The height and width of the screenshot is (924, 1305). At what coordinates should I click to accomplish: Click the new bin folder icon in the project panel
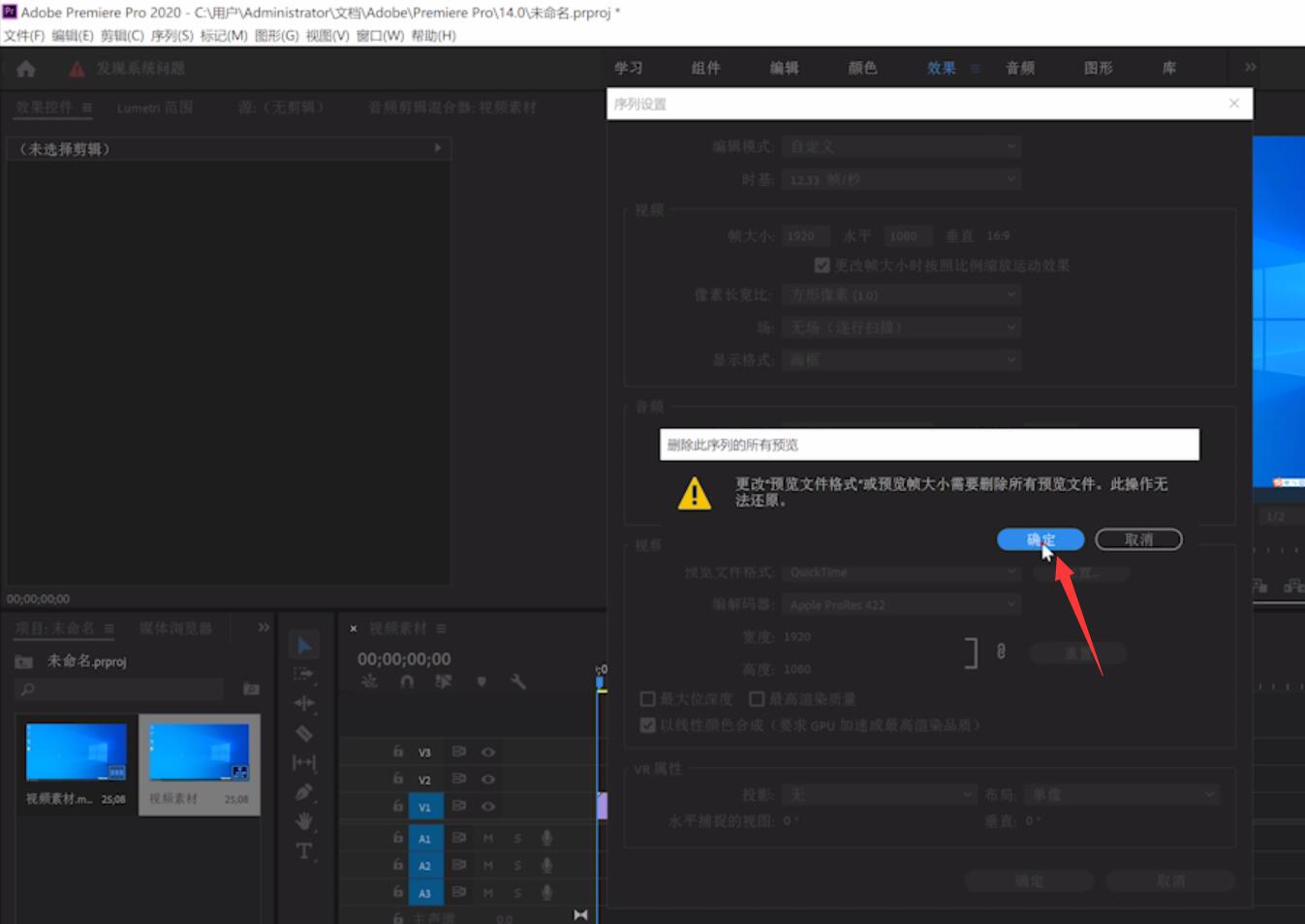(x=251, y=689)
